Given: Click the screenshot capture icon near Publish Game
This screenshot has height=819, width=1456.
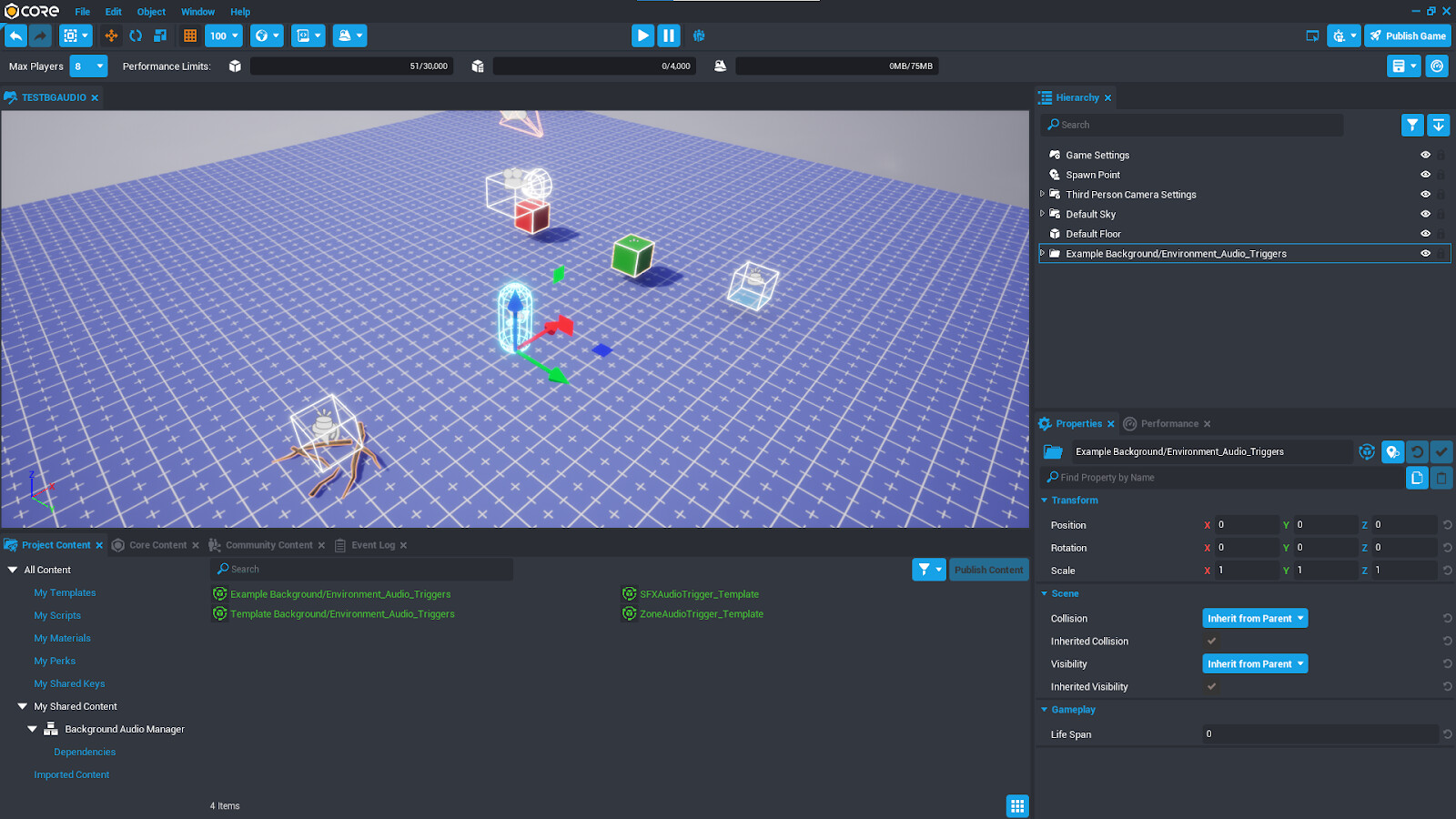Looking at the screenshot, I should [1311, 35].
